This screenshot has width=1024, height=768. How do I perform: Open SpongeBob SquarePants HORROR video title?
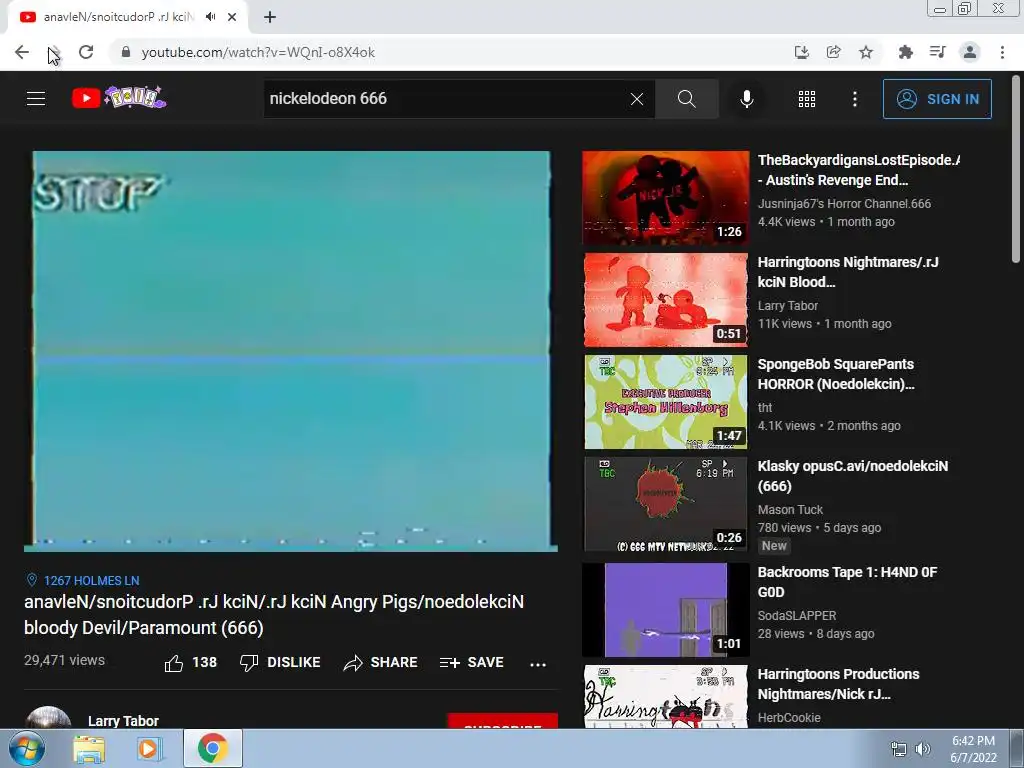pyautogui.click(x=836, y=374)
